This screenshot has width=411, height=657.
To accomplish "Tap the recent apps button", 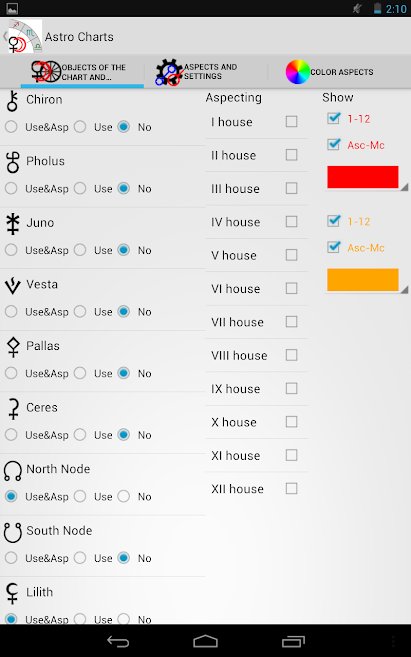I will coord(293,641).
